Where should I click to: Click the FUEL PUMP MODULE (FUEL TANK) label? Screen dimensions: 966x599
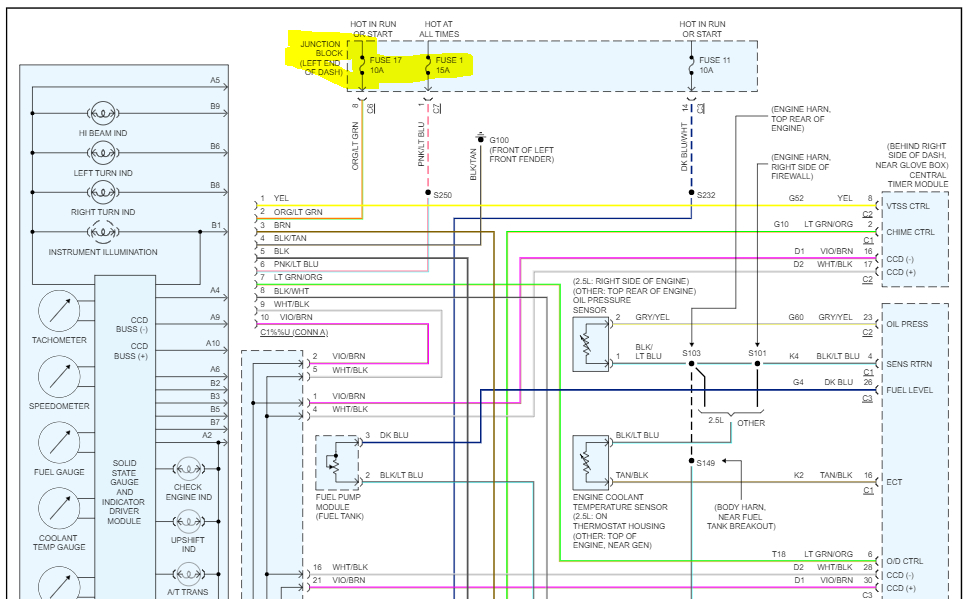pos(339,507)
